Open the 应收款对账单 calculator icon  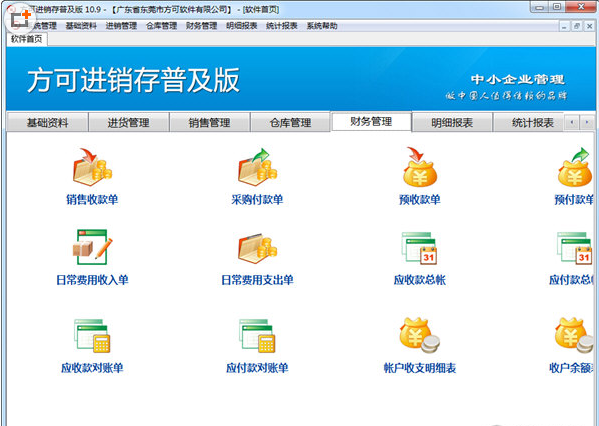point(92,335)
